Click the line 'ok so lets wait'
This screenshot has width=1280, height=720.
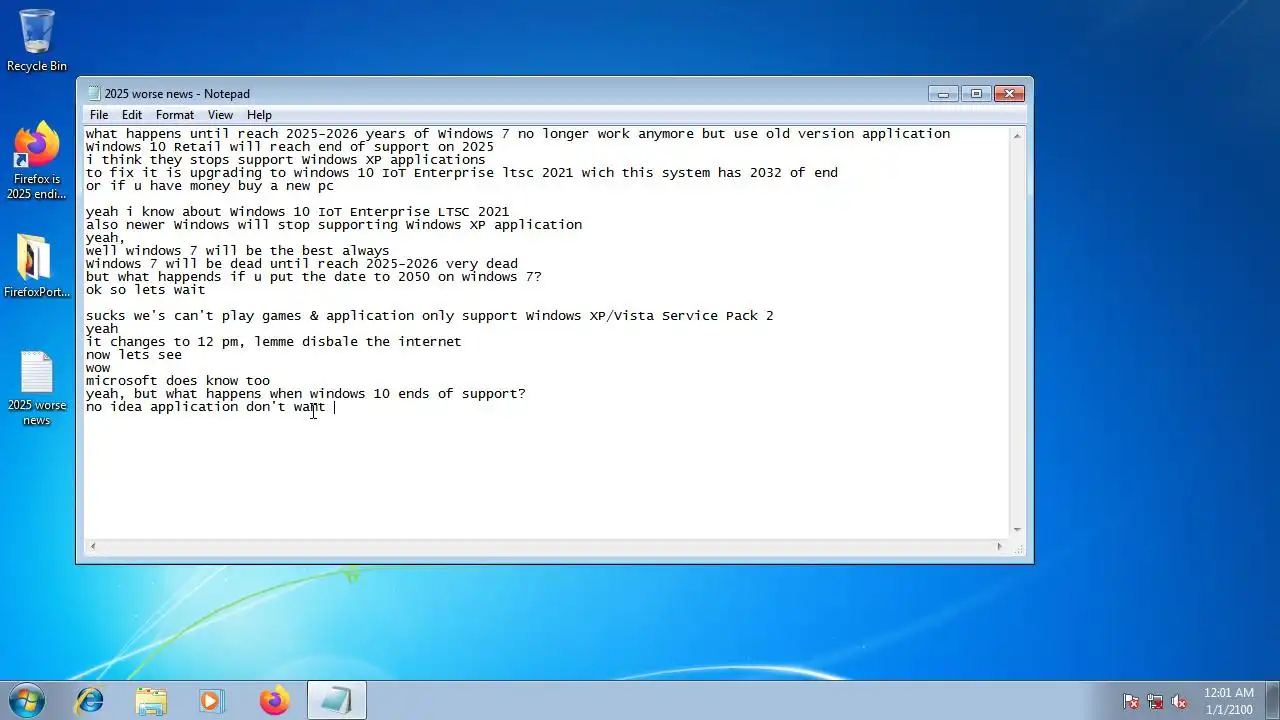(145, 290)
